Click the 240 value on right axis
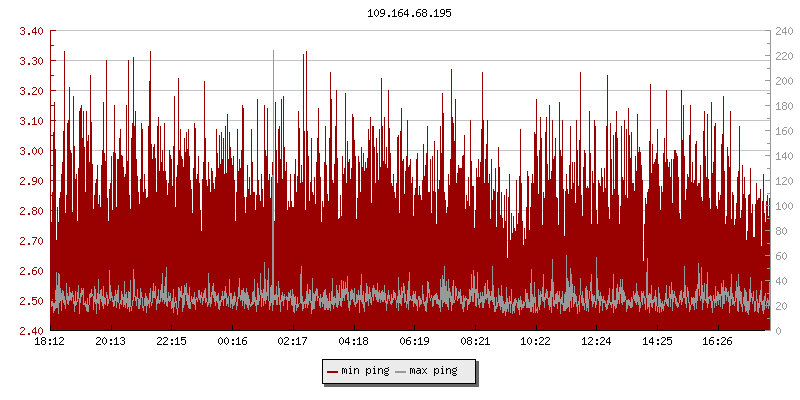The width and height of the screenshot is (800, 400). [783, 31]
